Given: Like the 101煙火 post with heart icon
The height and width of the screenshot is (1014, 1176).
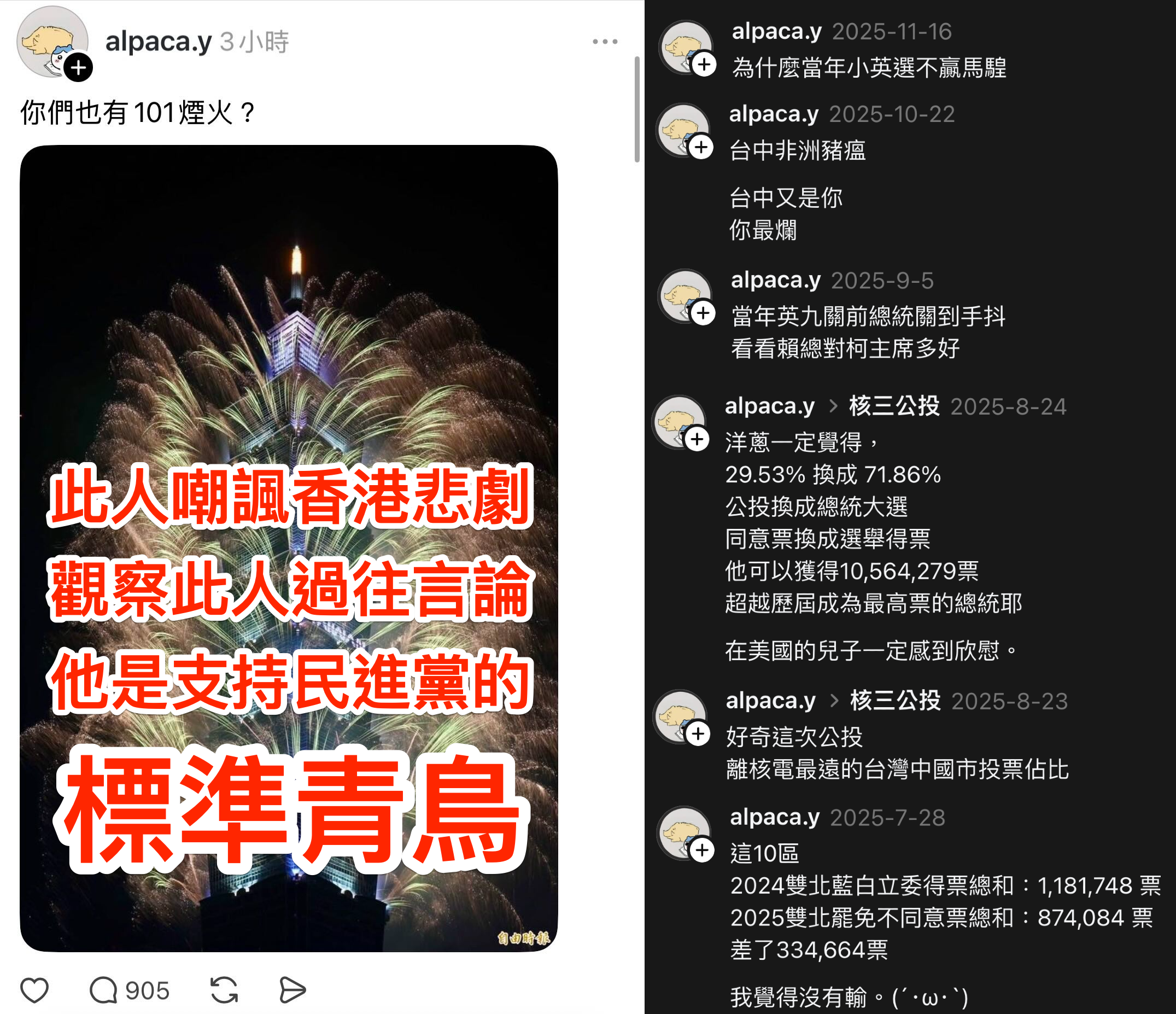Looking at the screenshot, I should click(34, 990).
